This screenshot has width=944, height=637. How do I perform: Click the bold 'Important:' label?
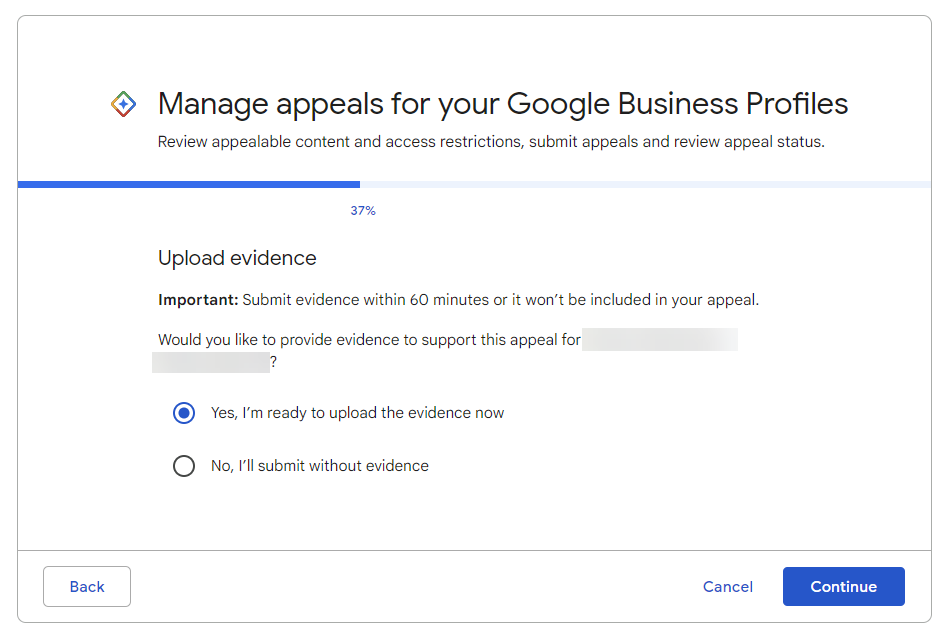pyautogui.click(x=198, y=300)
